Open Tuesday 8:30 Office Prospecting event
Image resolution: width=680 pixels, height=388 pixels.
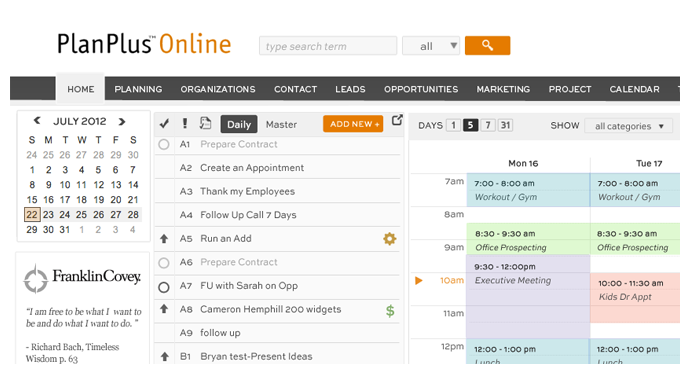point(635,239)
